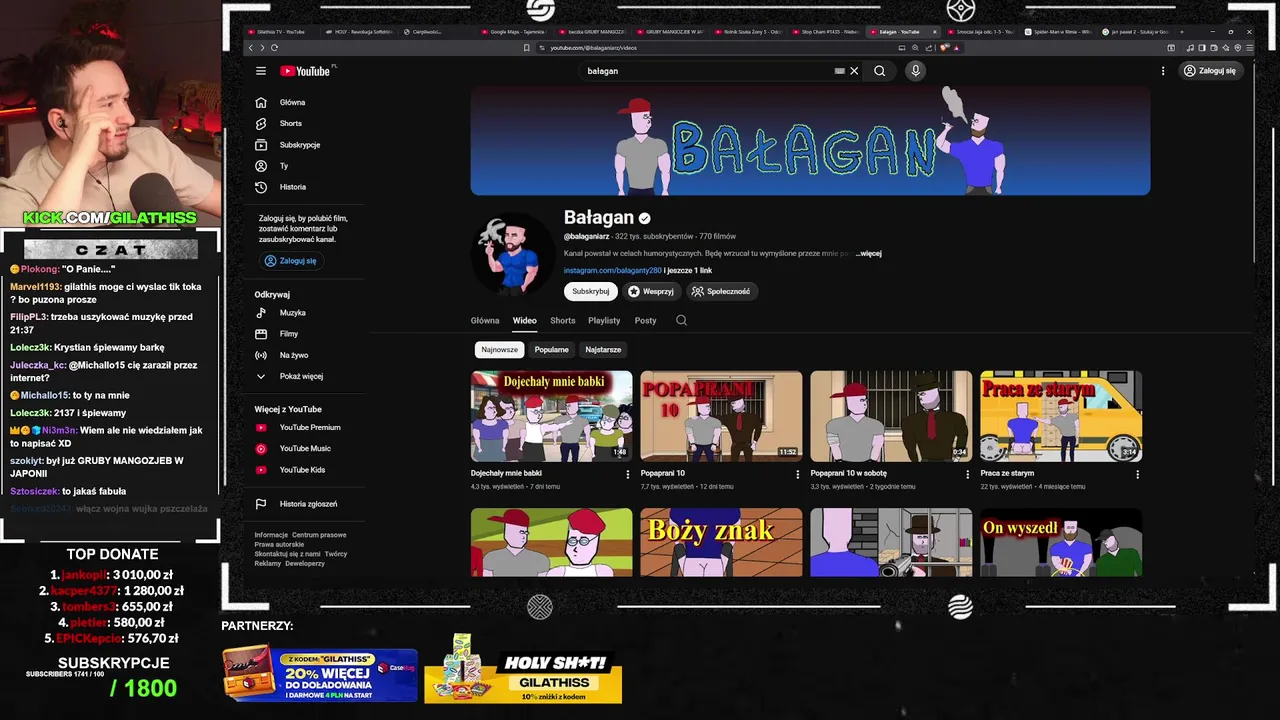
Task: Open the Praca ze starym thumbnail
Action: 1061,416
